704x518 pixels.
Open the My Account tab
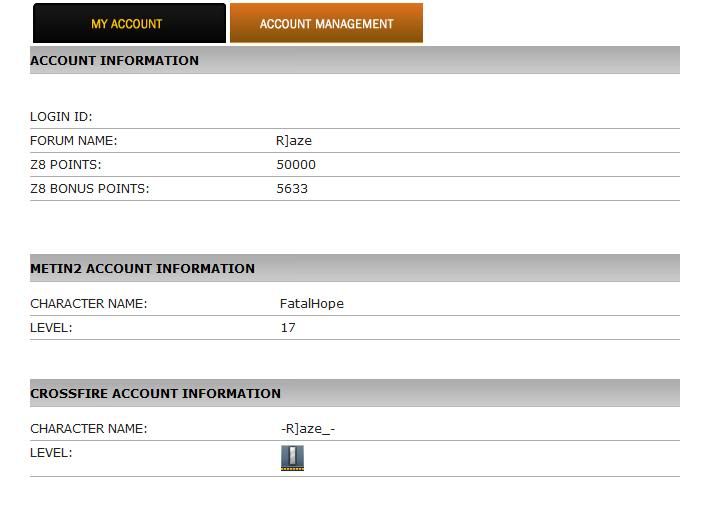point(128,24)
